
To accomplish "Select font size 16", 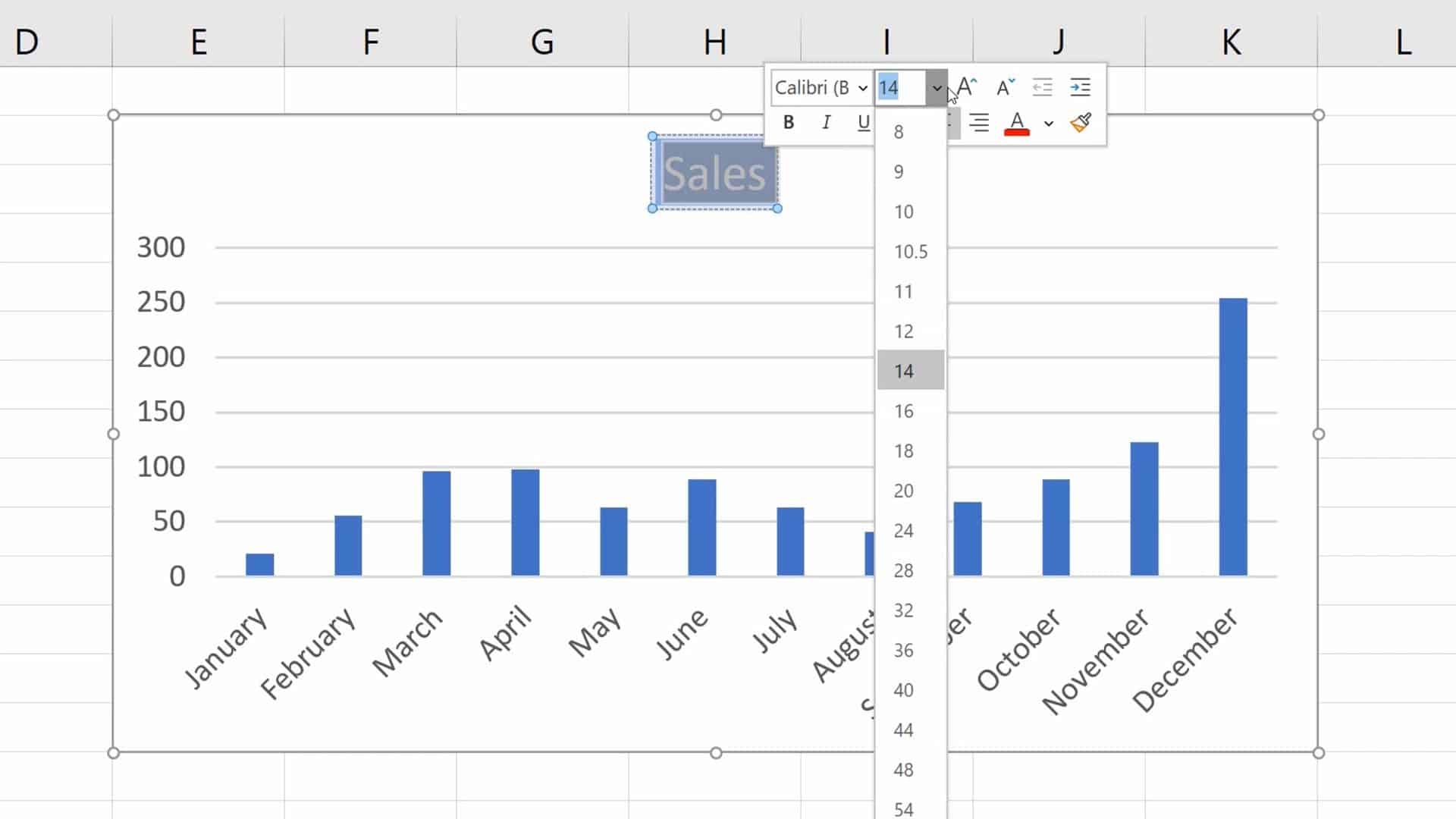I will (911, 411).
